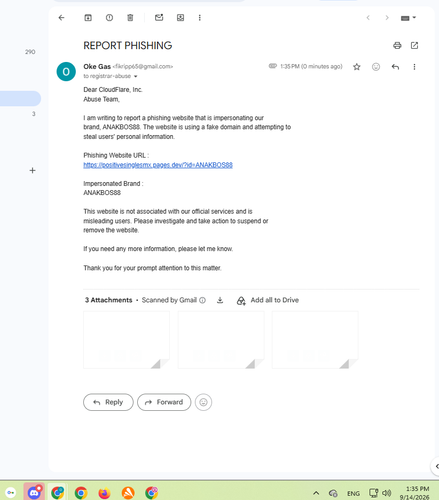Open the third attachment thumbnail
The image size is (439, 500).
click(315, 340)
